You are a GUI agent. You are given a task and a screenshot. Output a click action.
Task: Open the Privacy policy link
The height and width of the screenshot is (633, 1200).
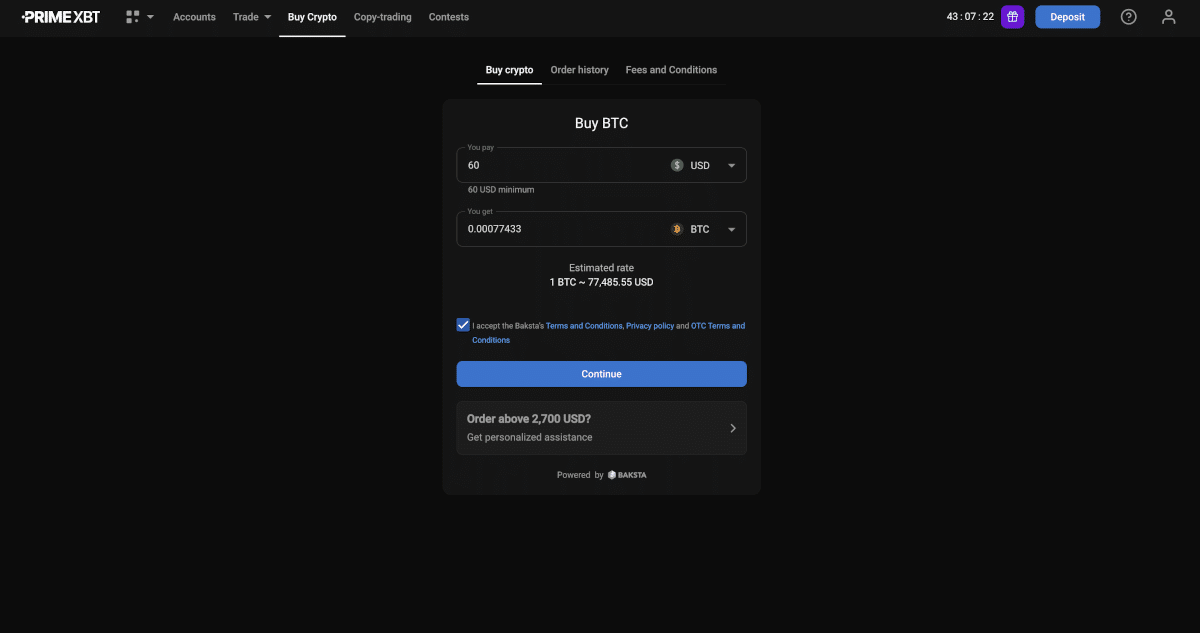coord(650,326)
